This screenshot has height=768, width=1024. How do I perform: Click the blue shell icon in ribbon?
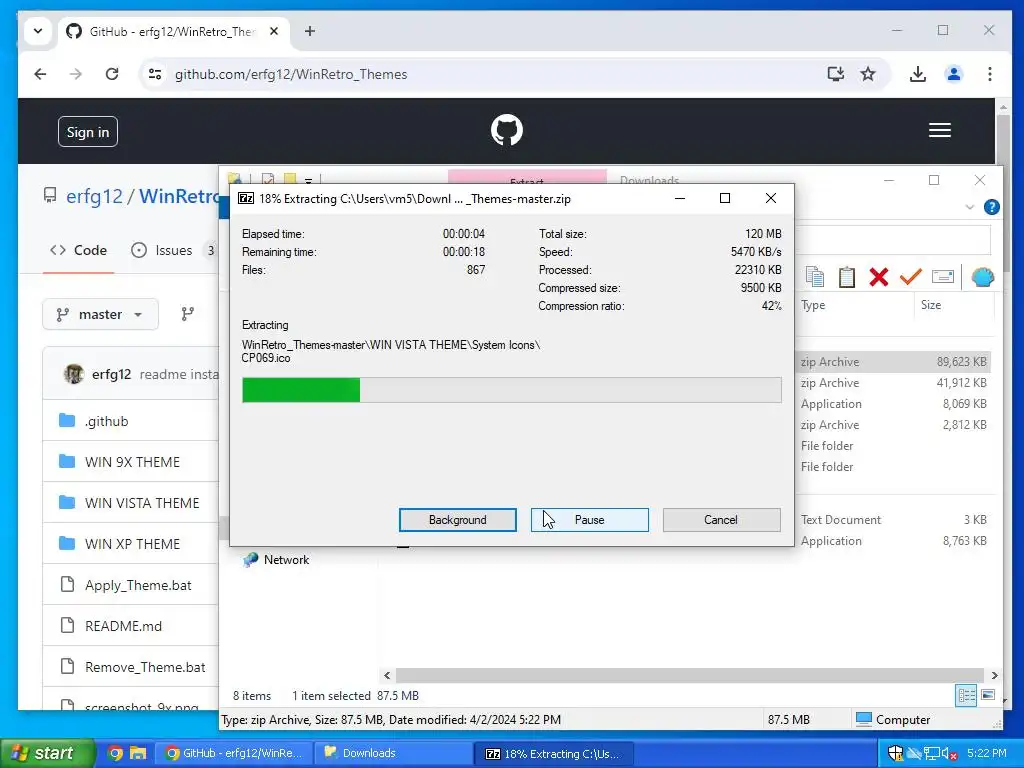[x=982, y=277]
